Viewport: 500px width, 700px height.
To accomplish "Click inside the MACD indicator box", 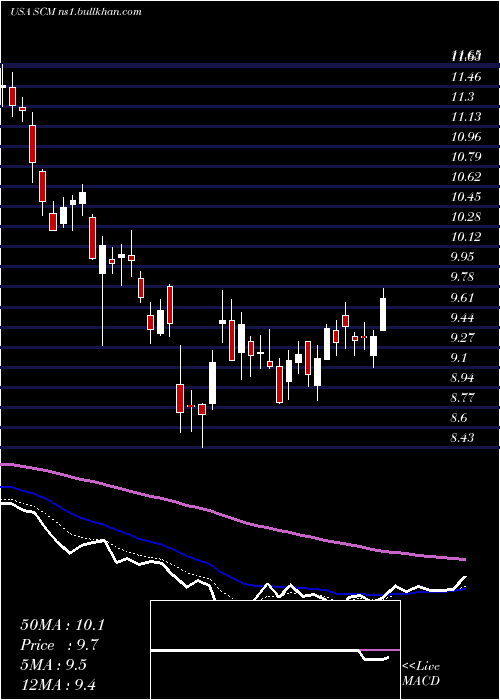I will coord(275,650).
